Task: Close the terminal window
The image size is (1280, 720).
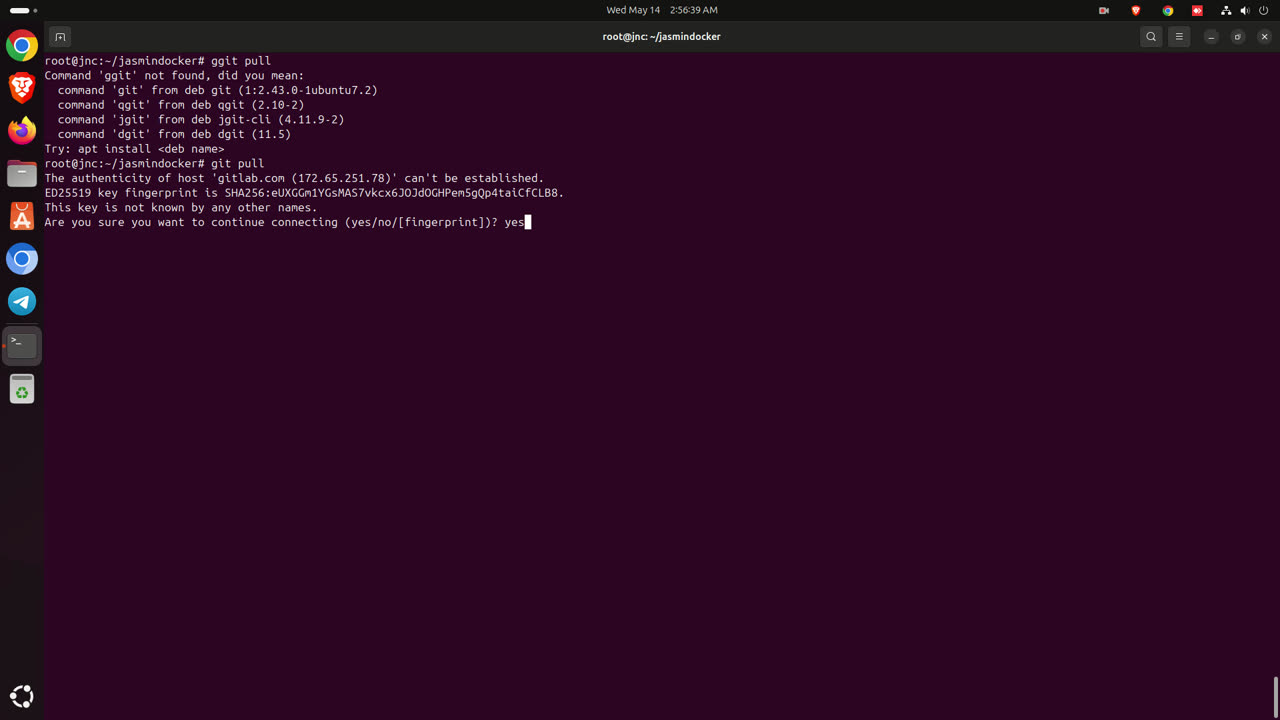Action: tap(1264, 37)
